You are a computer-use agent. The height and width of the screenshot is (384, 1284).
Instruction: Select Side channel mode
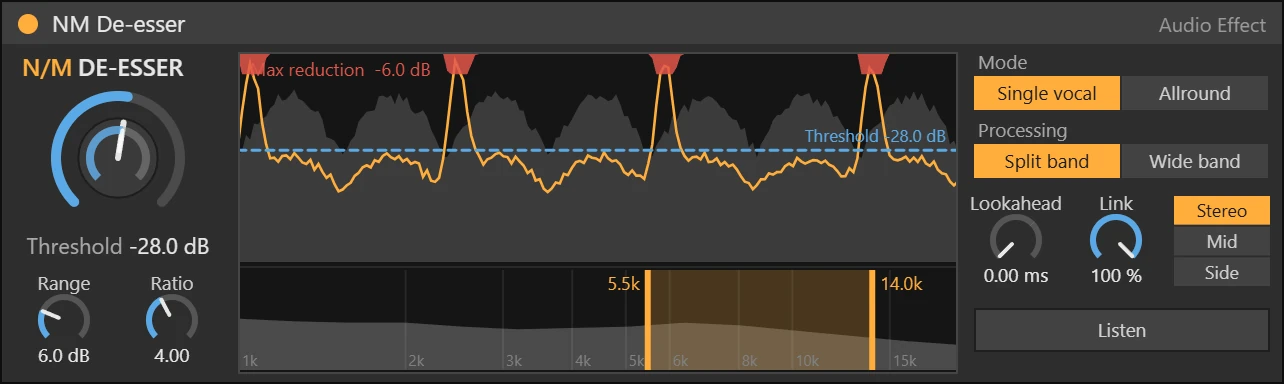1221,272
